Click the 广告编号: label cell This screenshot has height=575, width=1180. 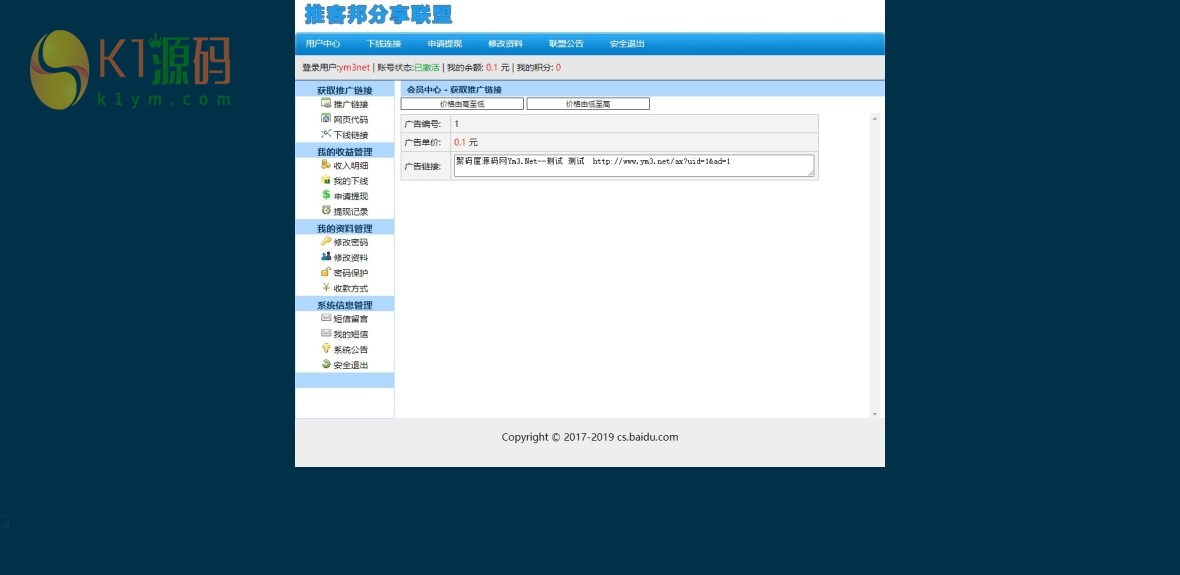pyautogui.click(x=426, y=123)
